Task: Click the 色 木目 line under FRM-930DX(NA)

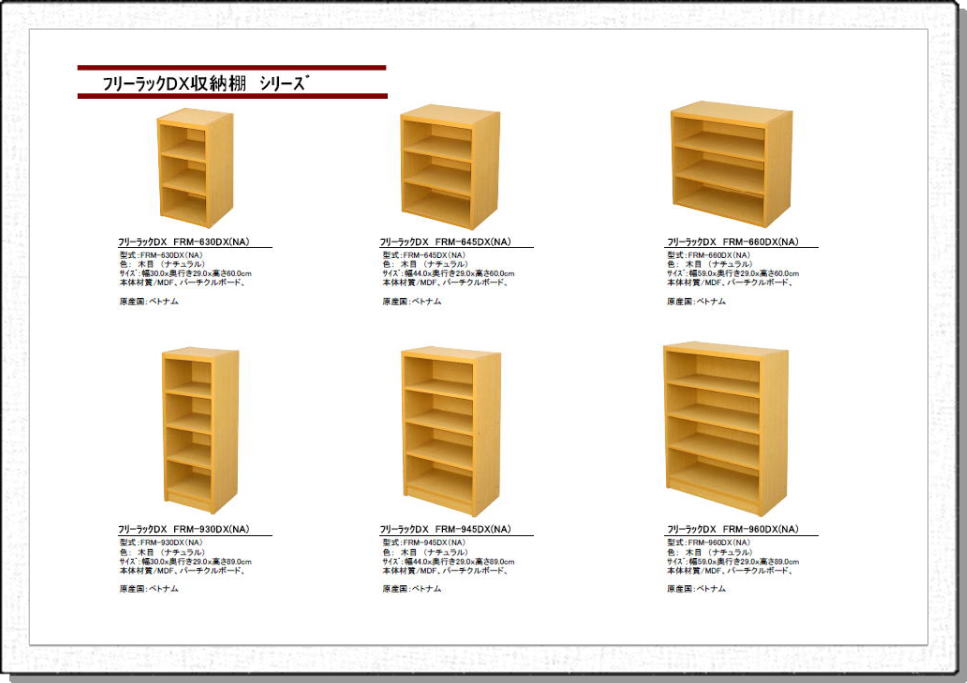Action: pos(161,551)
